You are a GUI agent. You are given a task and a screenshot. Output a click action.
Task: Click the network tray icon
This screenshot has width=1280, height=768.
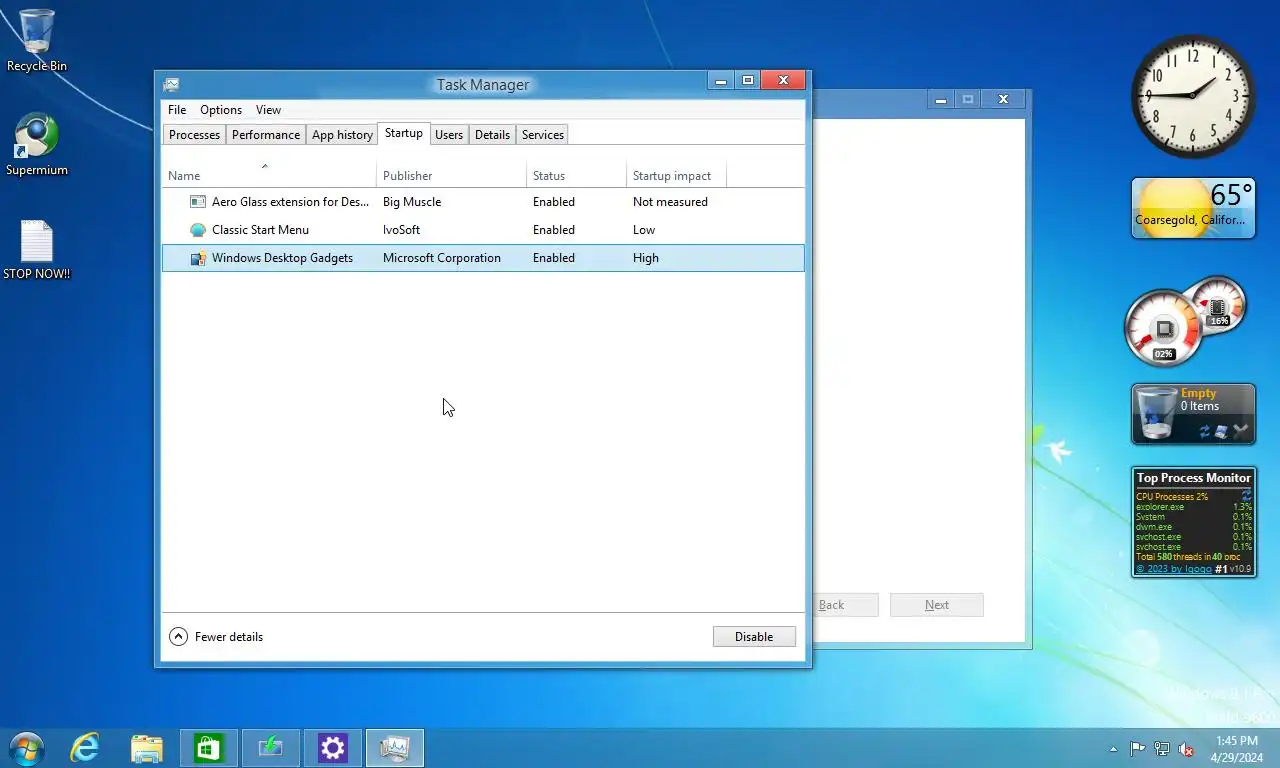coord(1162,749)
